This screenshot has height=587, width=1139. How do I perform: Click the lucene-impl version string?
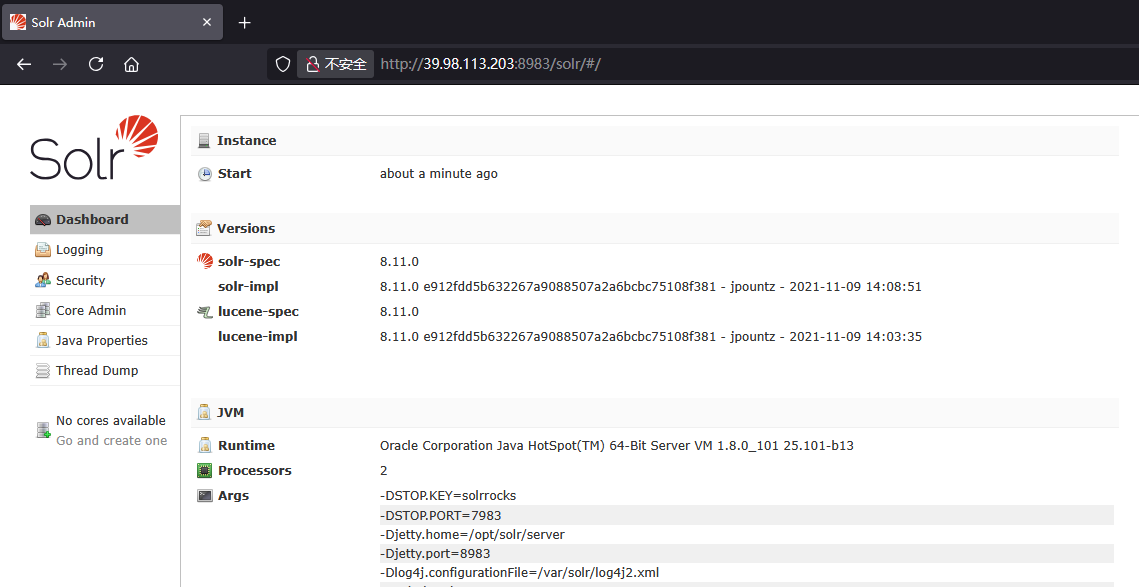(651, 336)
